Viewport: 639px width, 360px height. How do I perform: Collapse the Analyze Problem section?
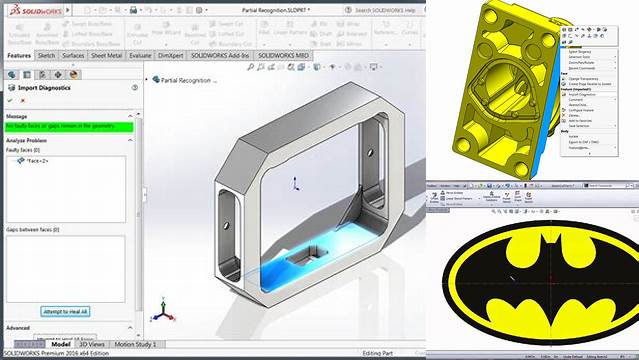point(130,140)
